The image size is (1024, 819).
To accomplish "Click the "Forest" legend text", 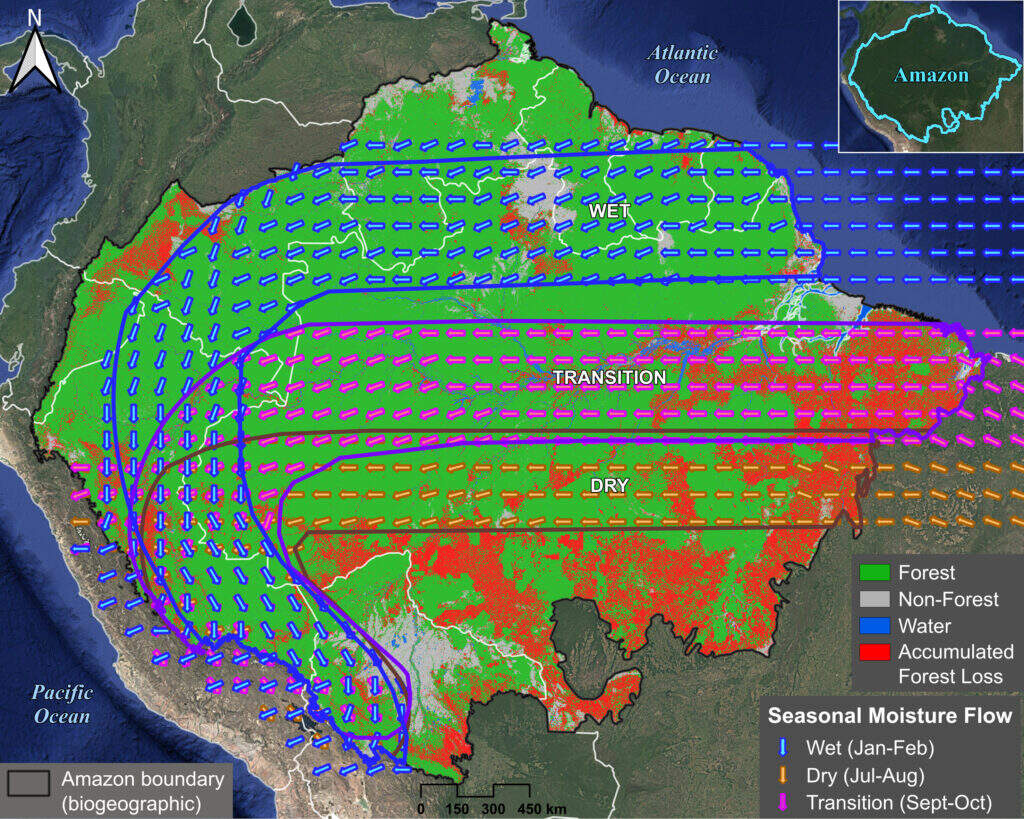I will click(926, 573).
